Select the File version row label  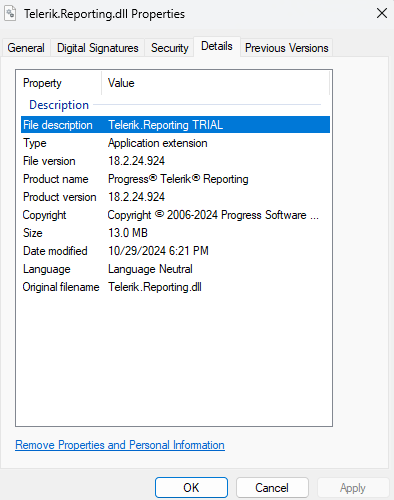49,161
